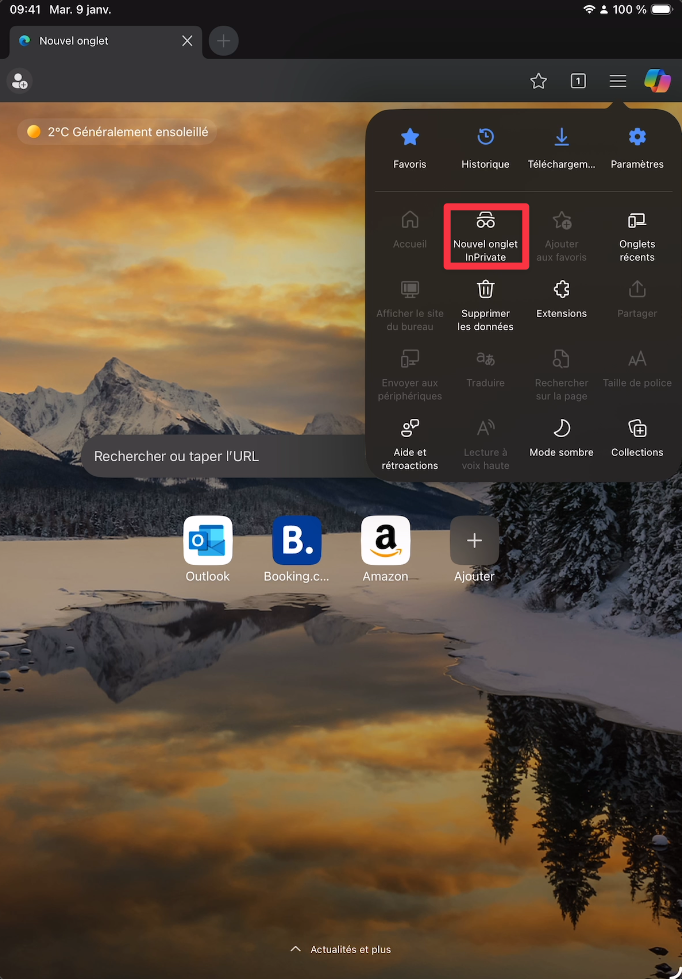Image resolution: width=682 pixels, height=979 pixels.
Task: Tap the battery indicator in status bar
Action: pos(661,9)
